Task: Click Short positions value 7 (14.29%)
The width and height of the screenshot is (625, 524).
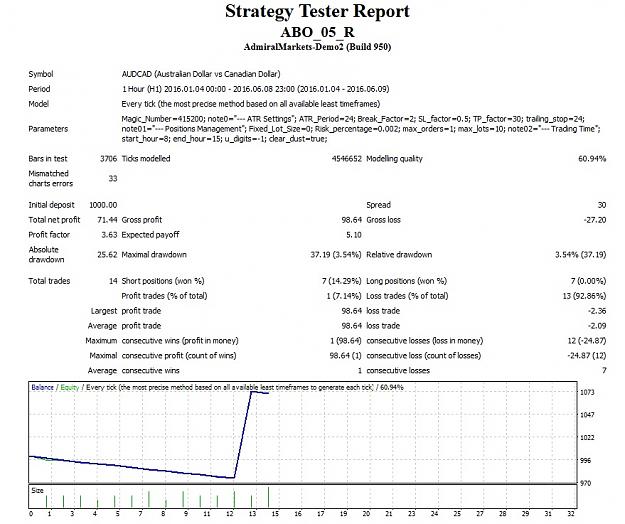Action: (342, 281)
